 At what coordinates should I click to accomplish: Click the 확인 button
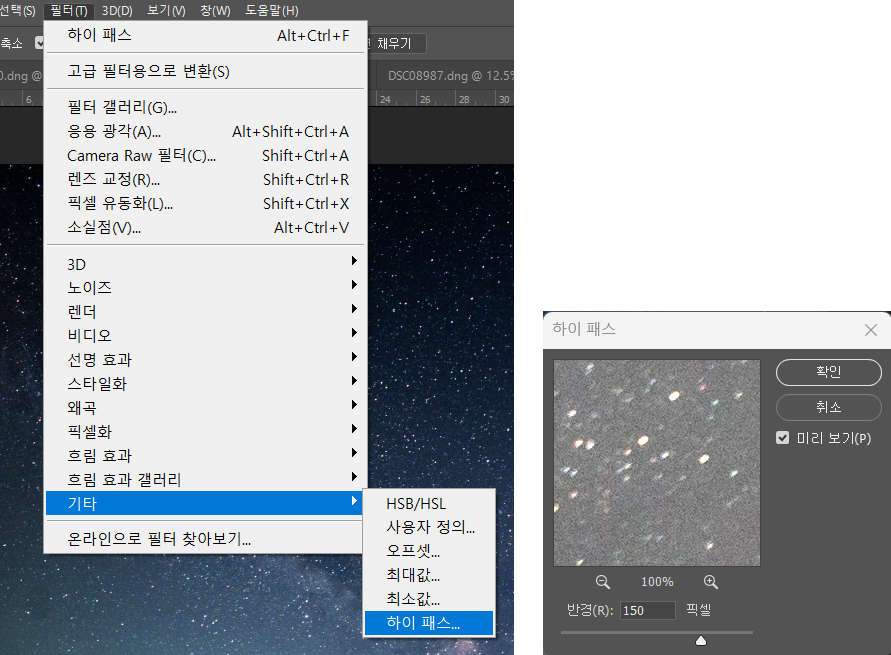pos(828,372)
